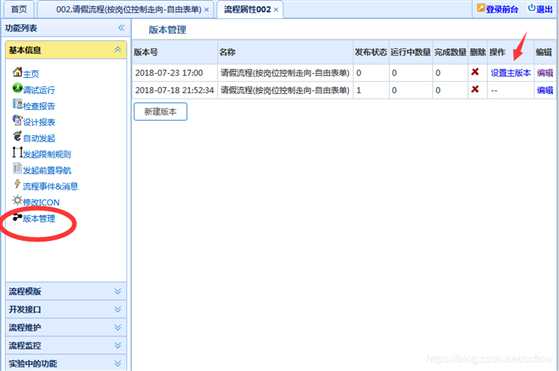
Task: Click the lightning 流程事件&消息 icon
Action: [17, 184]
